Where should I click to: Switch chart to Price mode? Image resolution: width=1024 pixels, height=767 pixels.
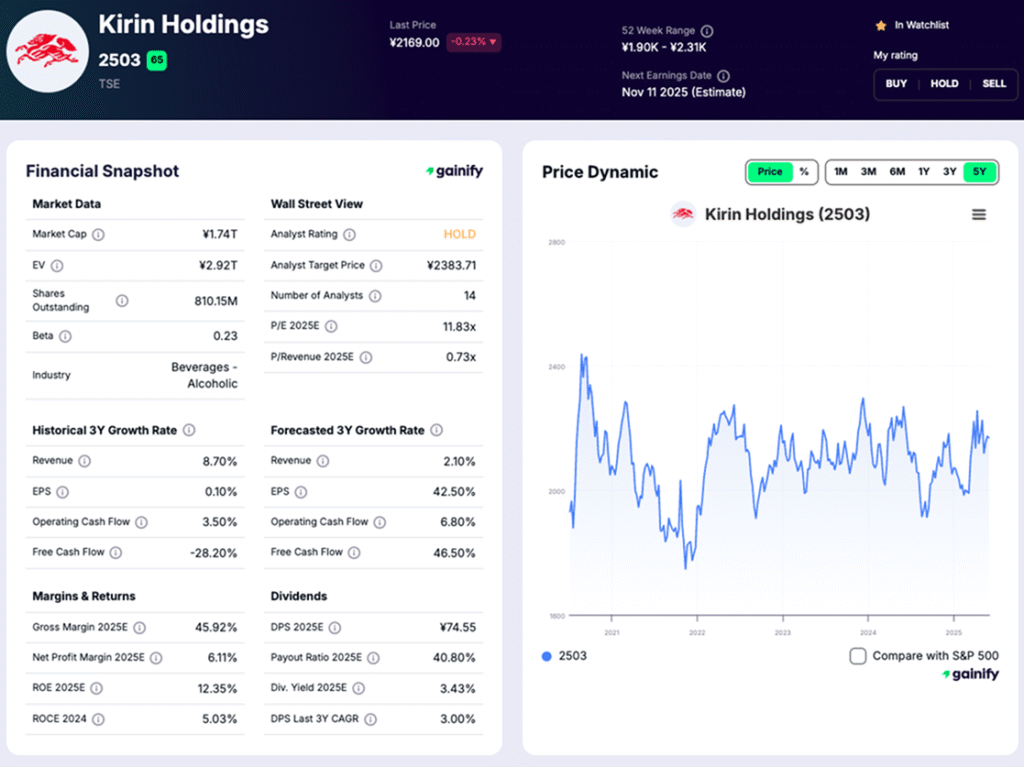point(770,172)
